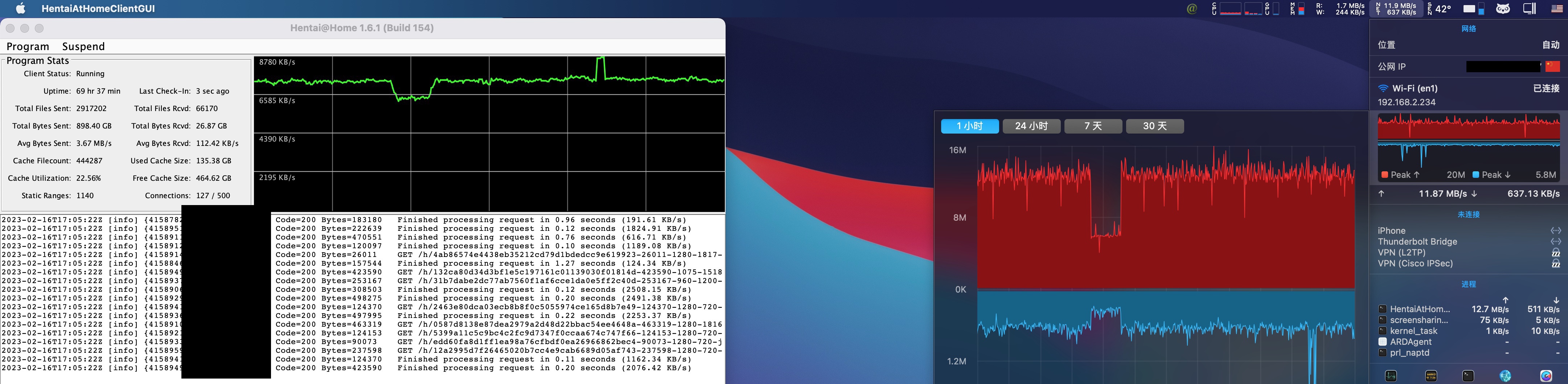Viewport: 1568px width, 384px height.
Task: Click the IP address 192.168.2.234
Action: click(1407, 102)
